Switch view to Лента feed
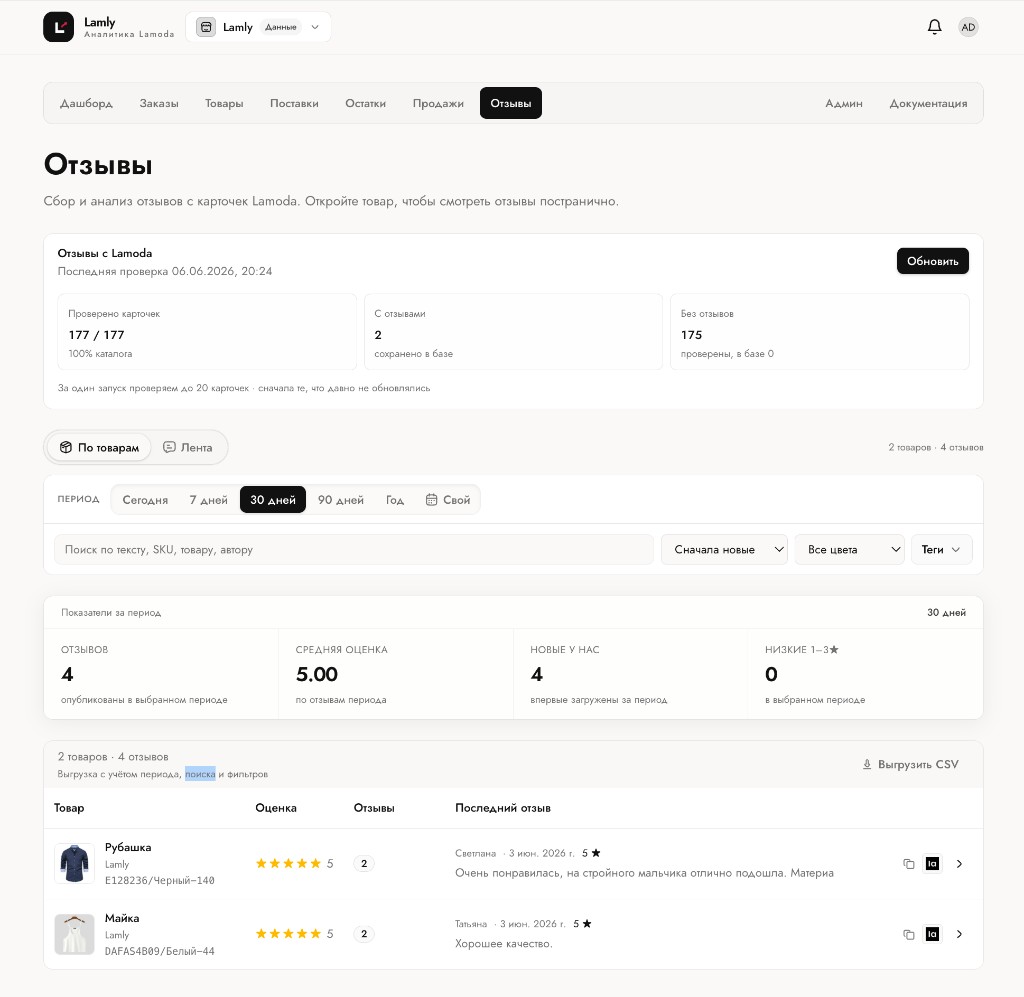 187,447
